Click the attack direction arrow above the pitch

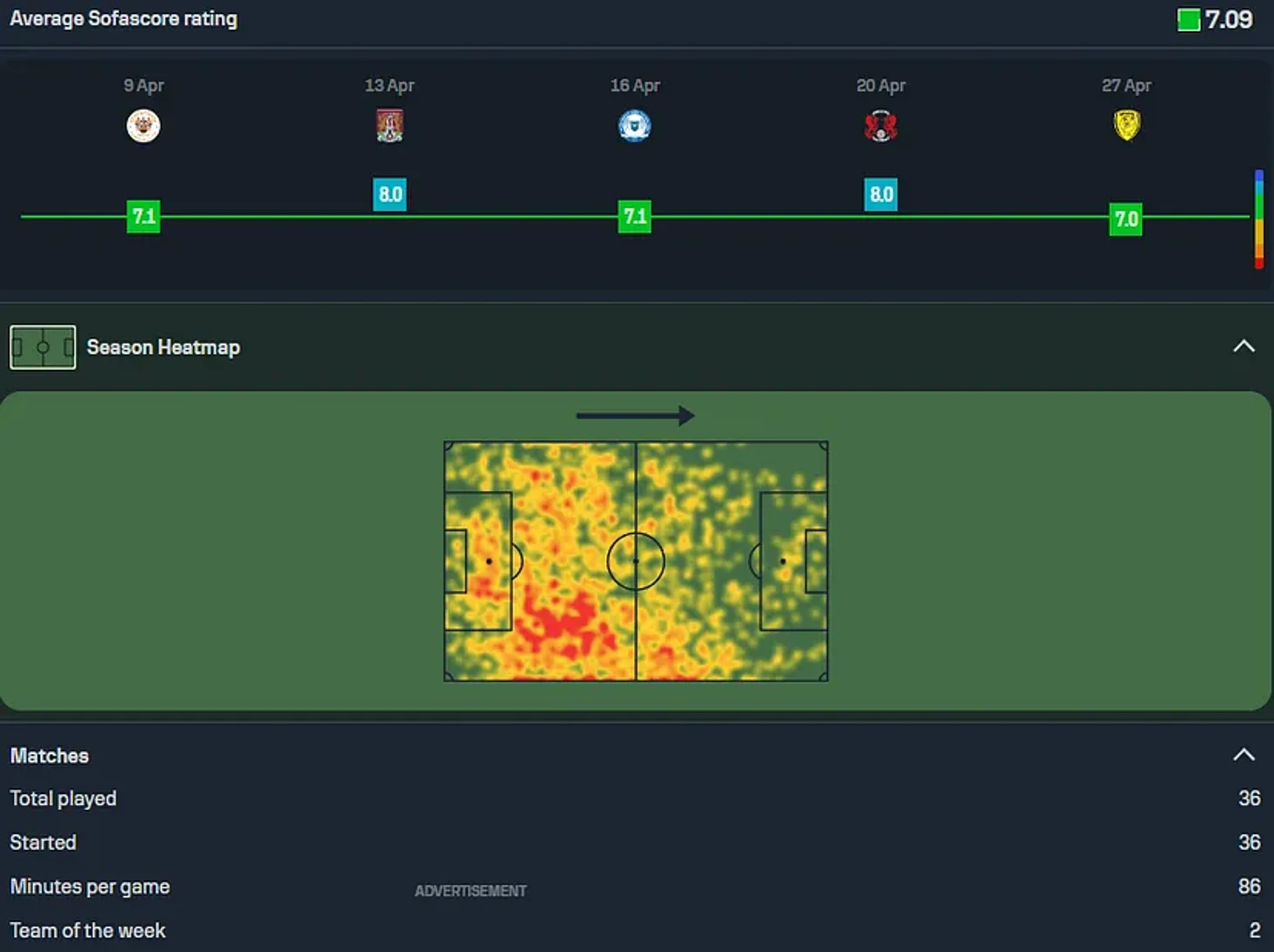click(x=635, y=415)
